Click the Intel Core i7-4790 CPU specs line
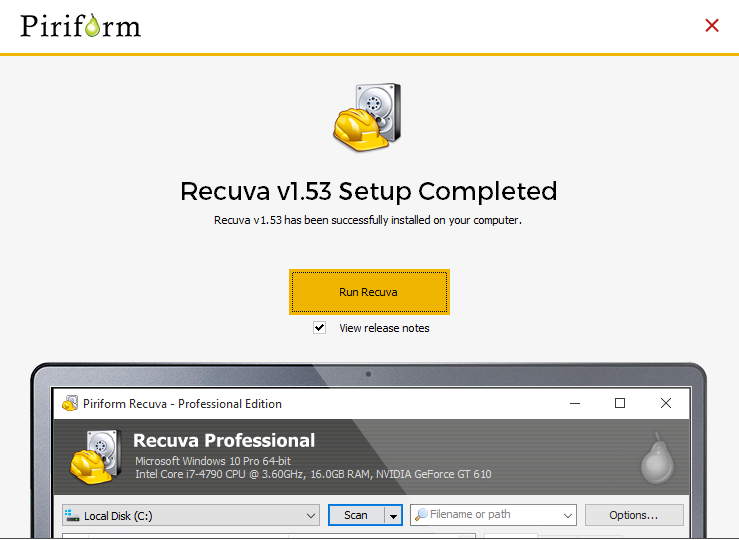The image size is (739, 540). point(313,474)
